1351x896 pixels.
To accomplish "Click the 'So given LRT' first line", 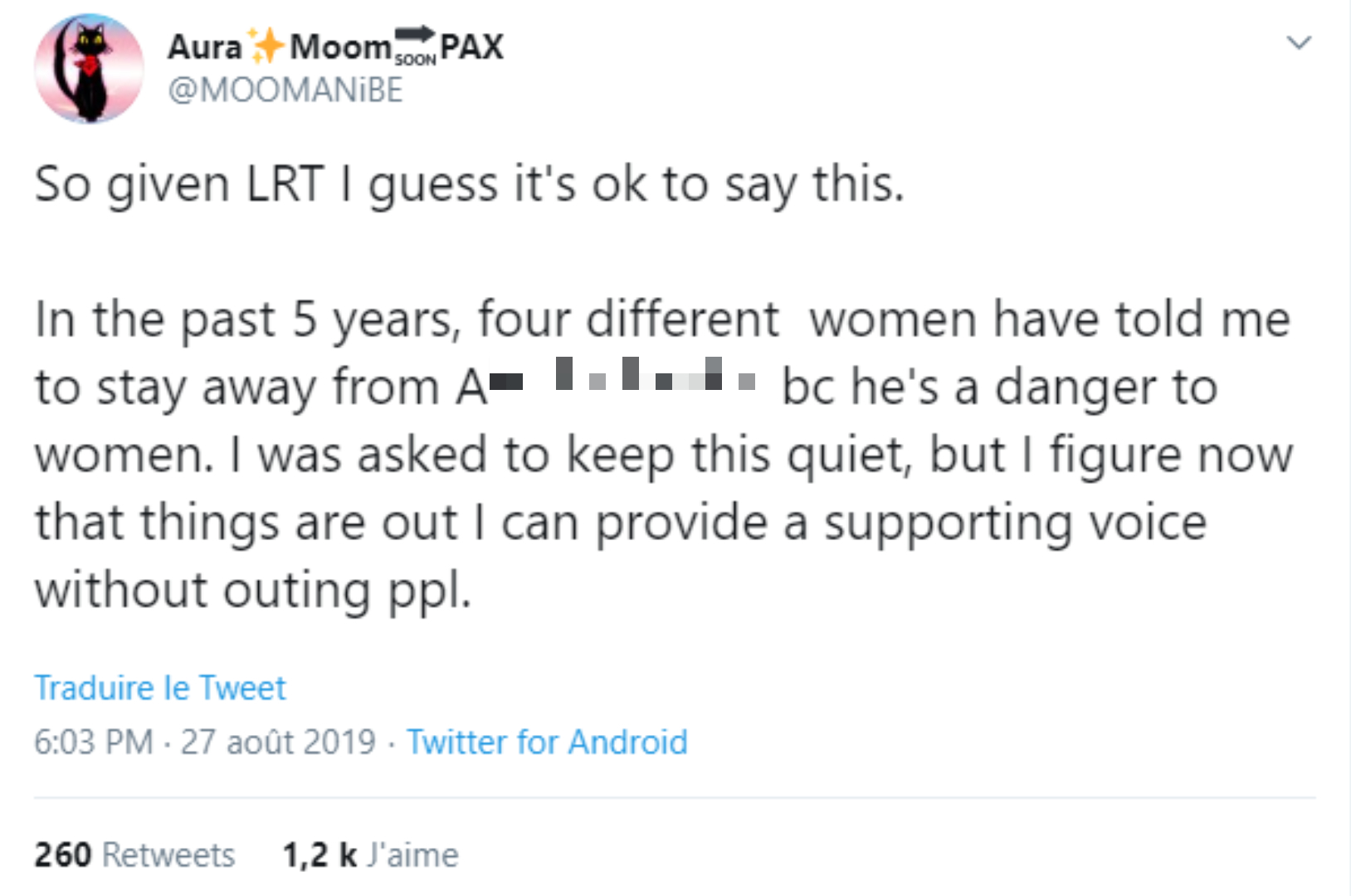I will click(x=470, y=183).
